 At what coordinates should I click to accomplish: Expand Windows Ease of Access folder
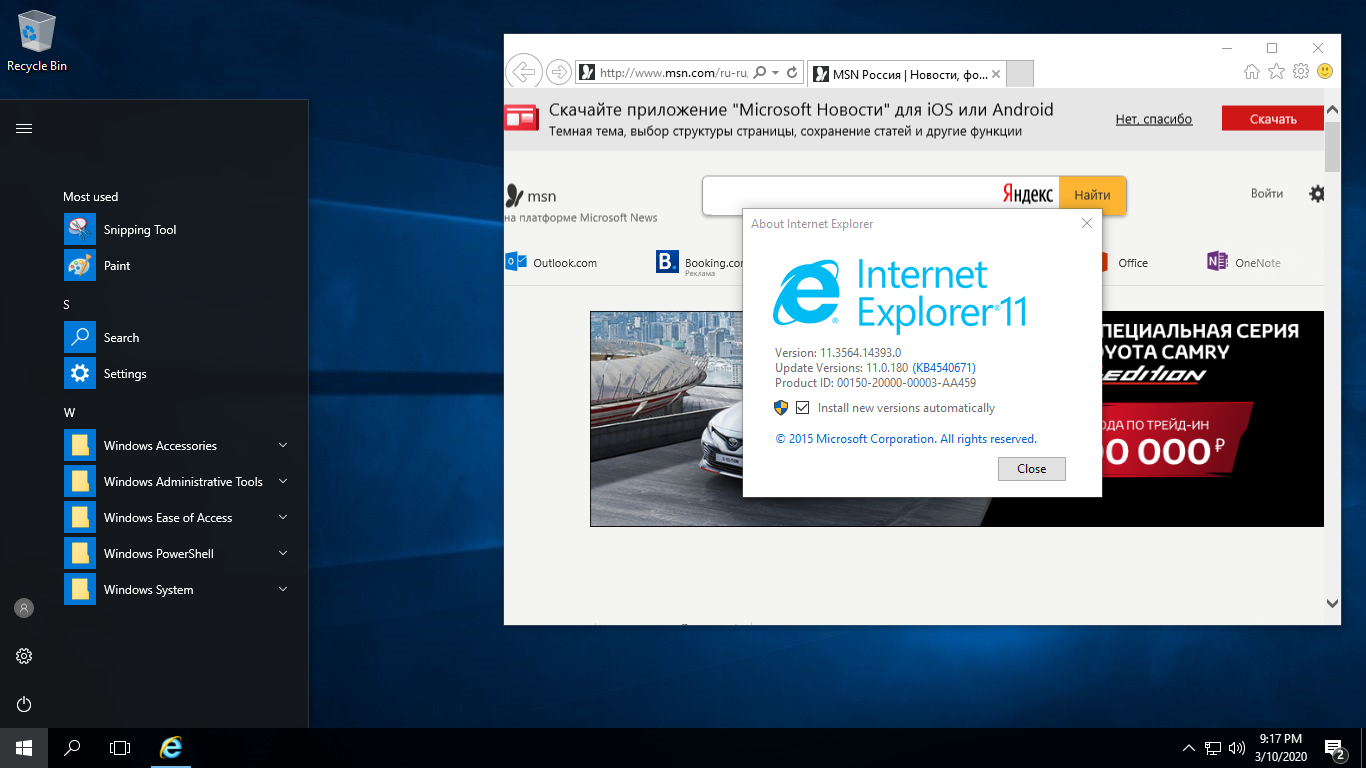[176, 518]
